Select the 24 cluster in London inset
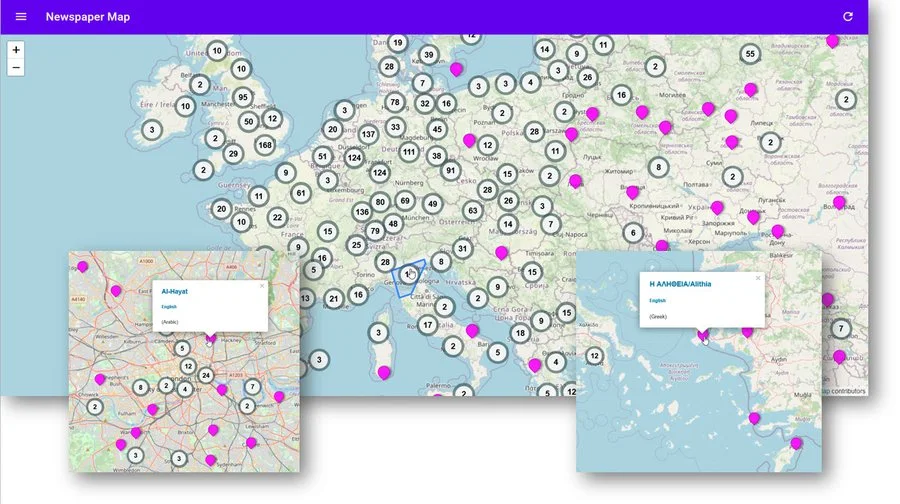The width and height of the screenshot is (900, 504). [205, 376]
